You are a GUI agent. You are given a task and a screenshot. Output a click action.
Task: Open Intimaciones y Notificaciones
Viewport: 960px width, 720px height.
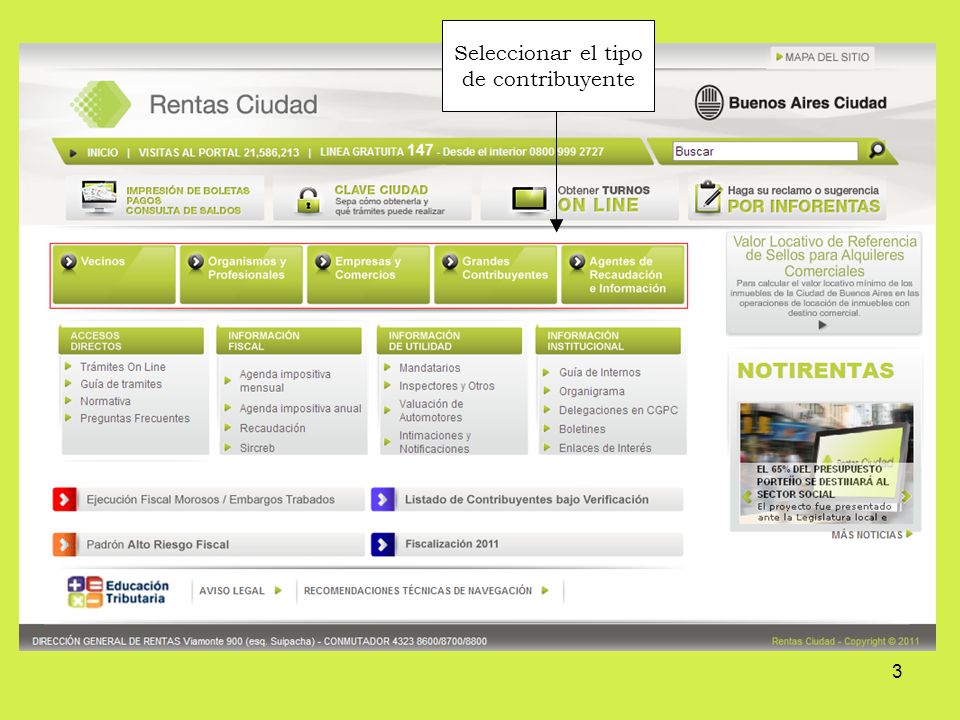click(x=435, y=442)
